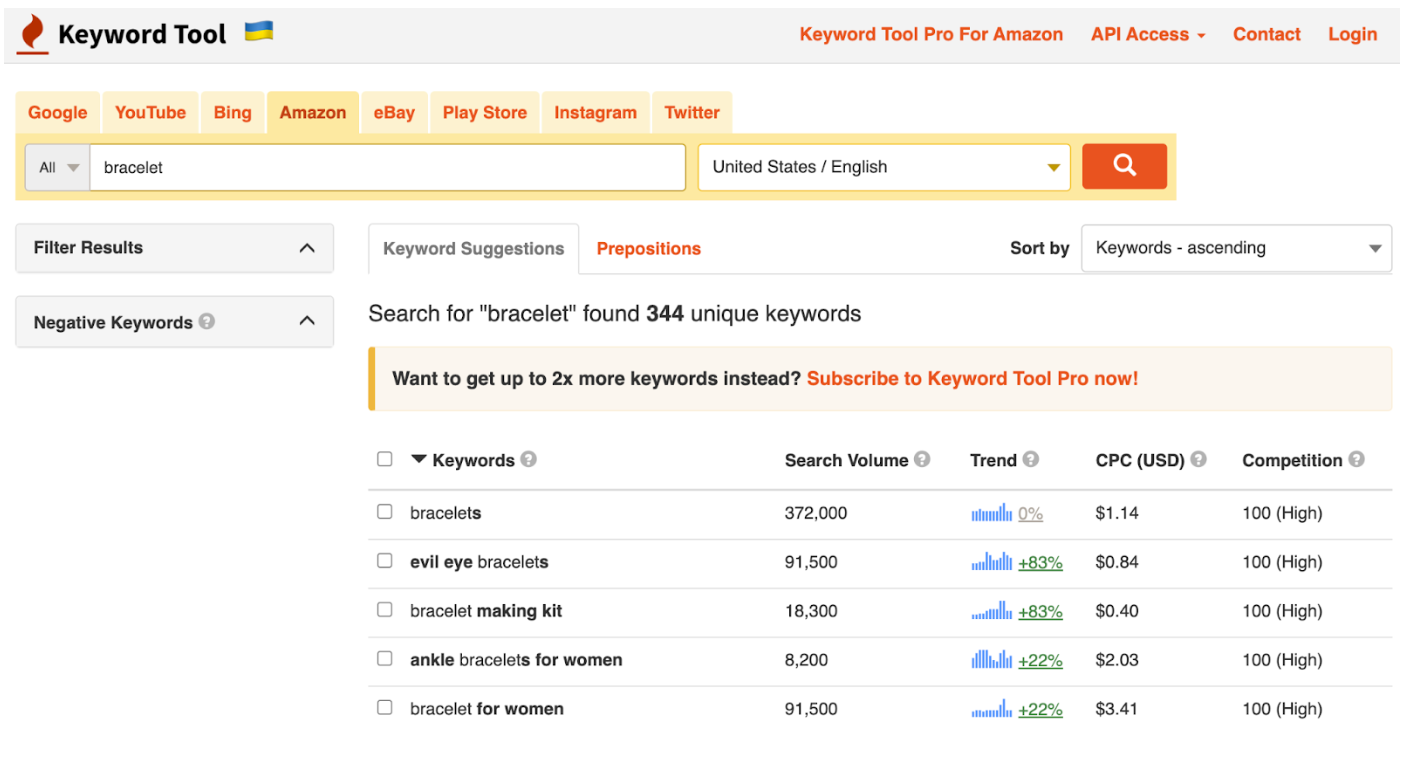
Task: Open the Keyword Suggestions tab
Action: tap(474, 249)
